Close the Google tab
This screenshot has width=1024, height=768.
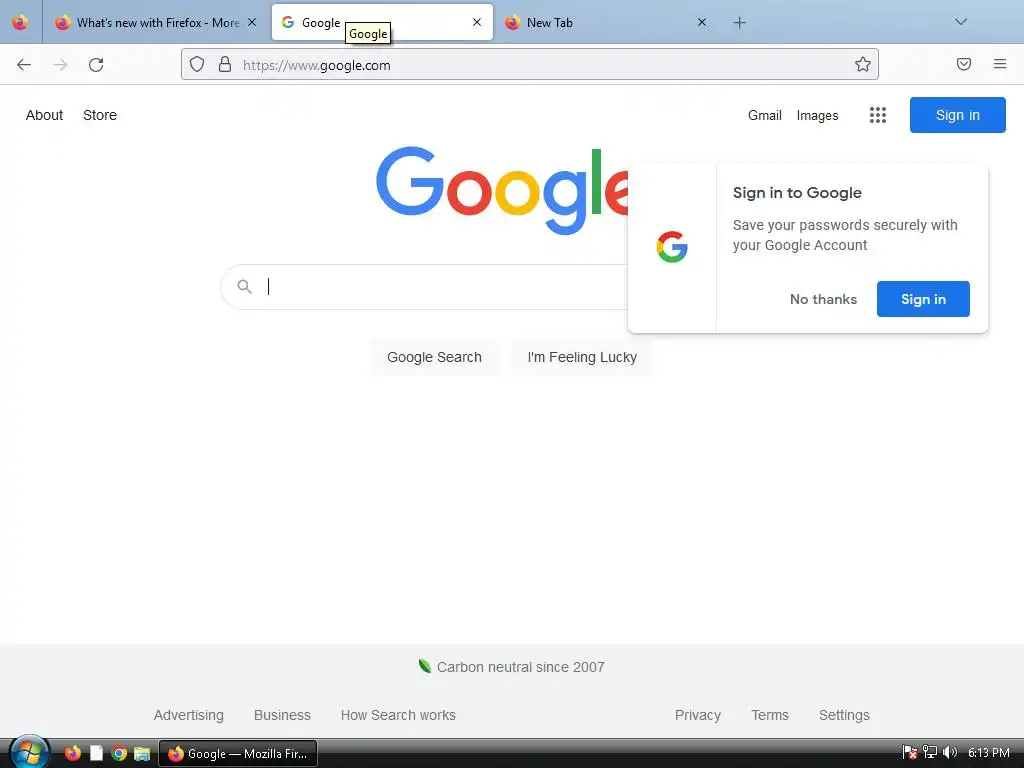point(477,22)
